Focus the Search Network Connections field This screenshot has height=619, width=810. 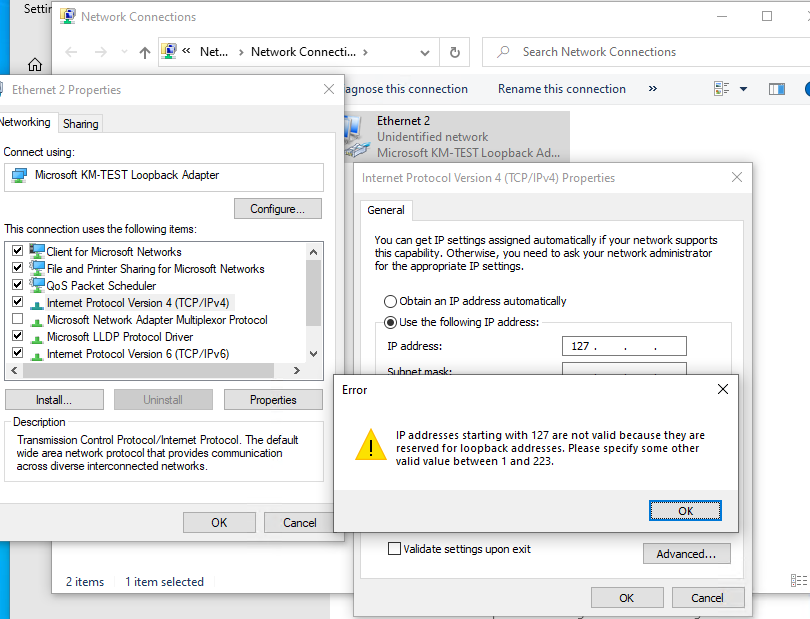tap(646, 52)
